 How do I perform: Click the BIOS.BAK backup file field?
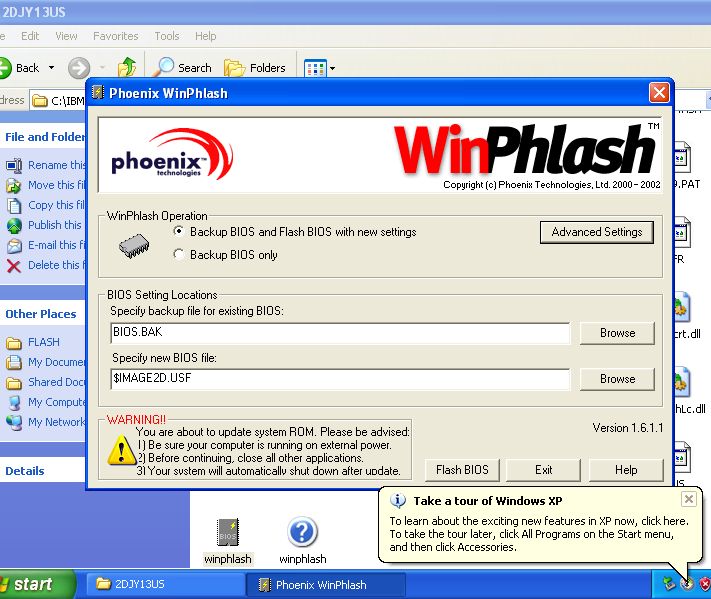click(x=340, y=333)
